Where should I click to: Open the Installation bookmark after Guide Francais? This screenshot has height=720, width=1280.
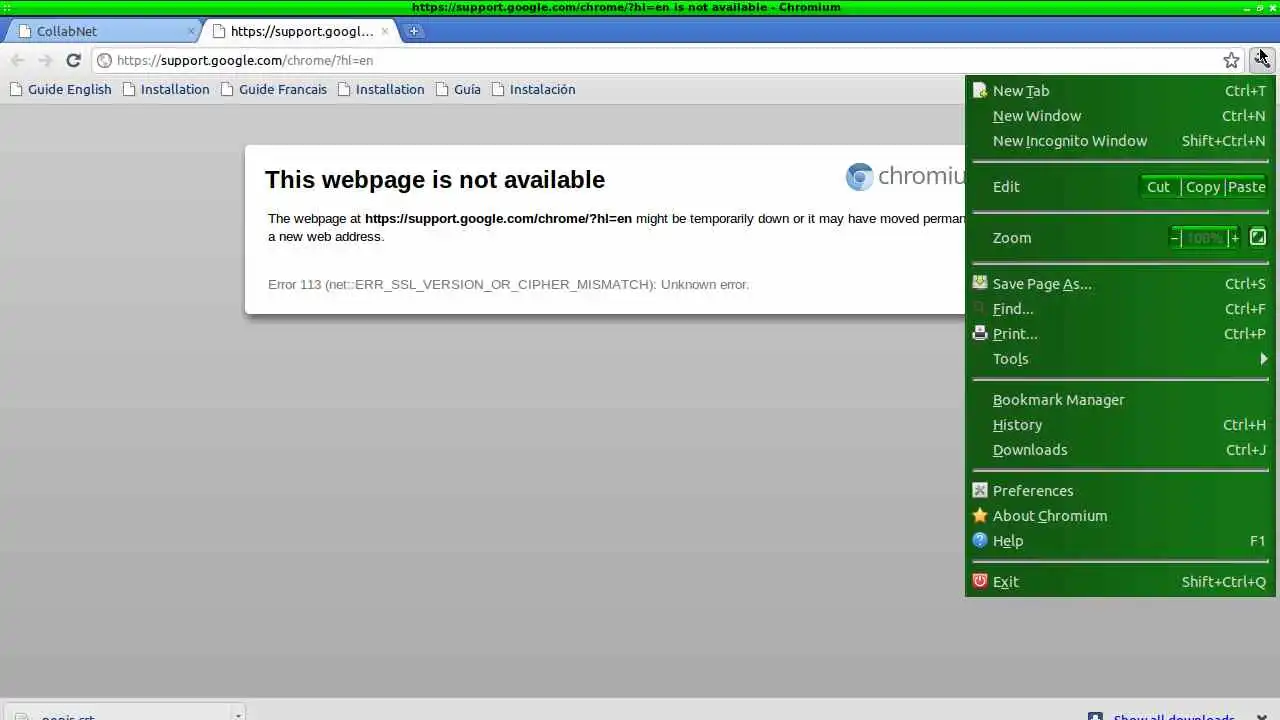point(381,89)
